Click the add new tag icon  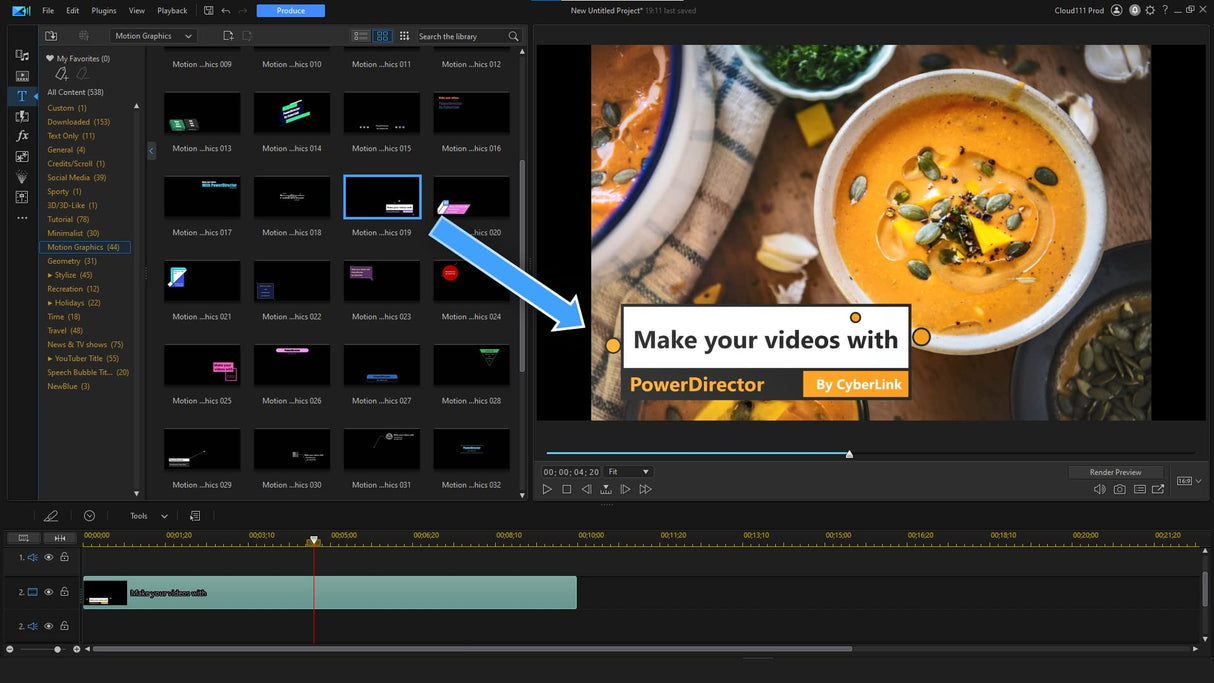(62, 74)
